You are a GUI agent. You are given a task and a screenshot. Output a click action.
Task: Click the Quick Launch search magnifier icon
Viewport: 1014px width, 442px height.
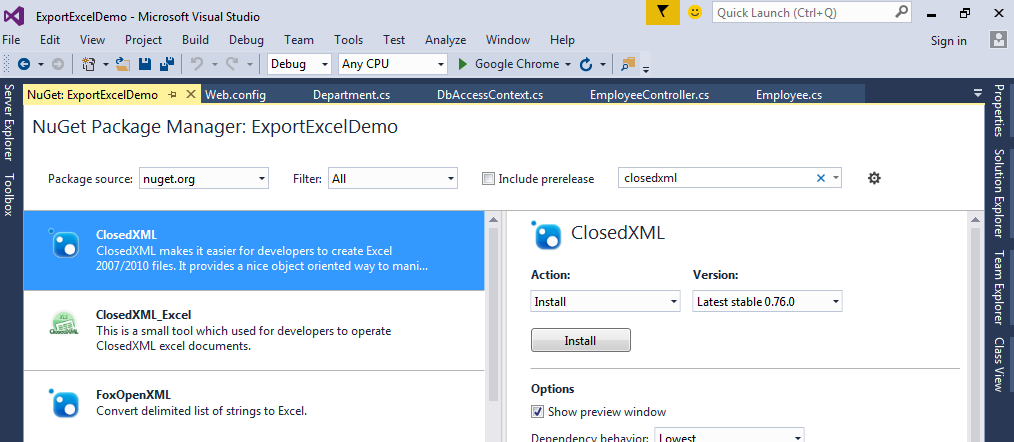(x=901, y=12)
